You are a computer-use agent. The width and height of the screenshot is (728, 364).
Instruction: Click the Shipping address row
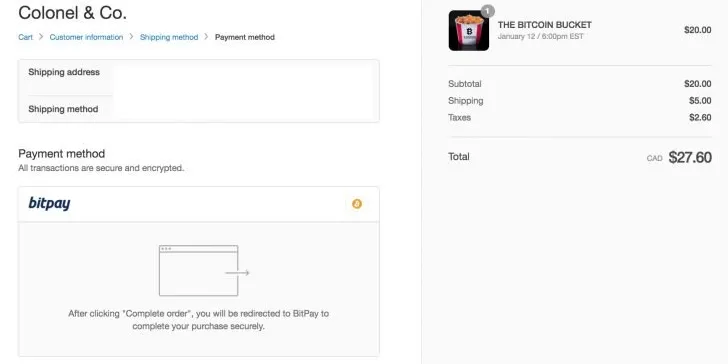[x=199, y=78]
